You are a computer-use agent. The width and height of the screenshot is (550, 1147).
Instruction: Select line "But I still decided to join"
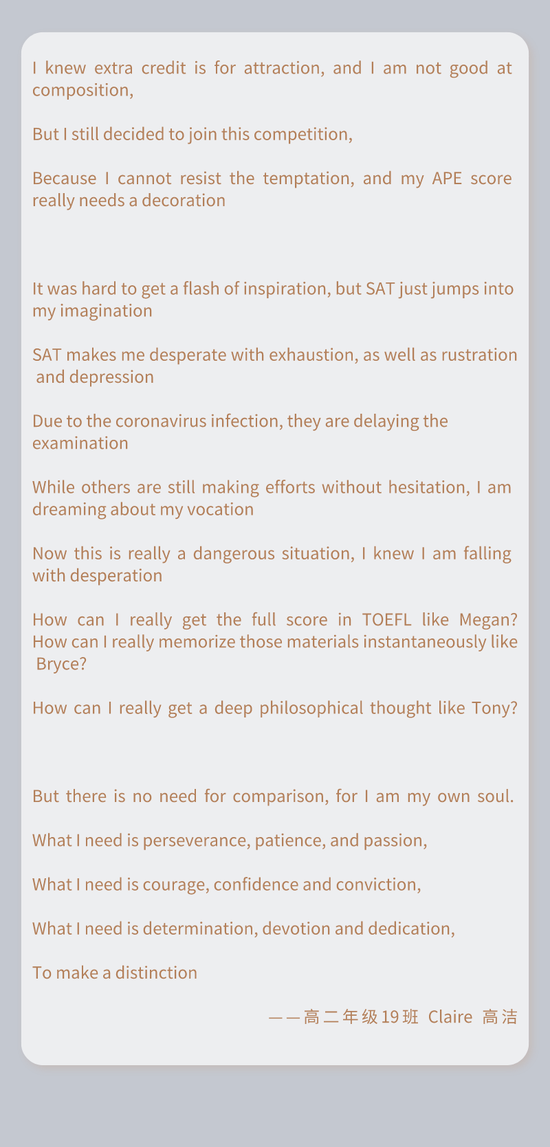coord(192,135)
